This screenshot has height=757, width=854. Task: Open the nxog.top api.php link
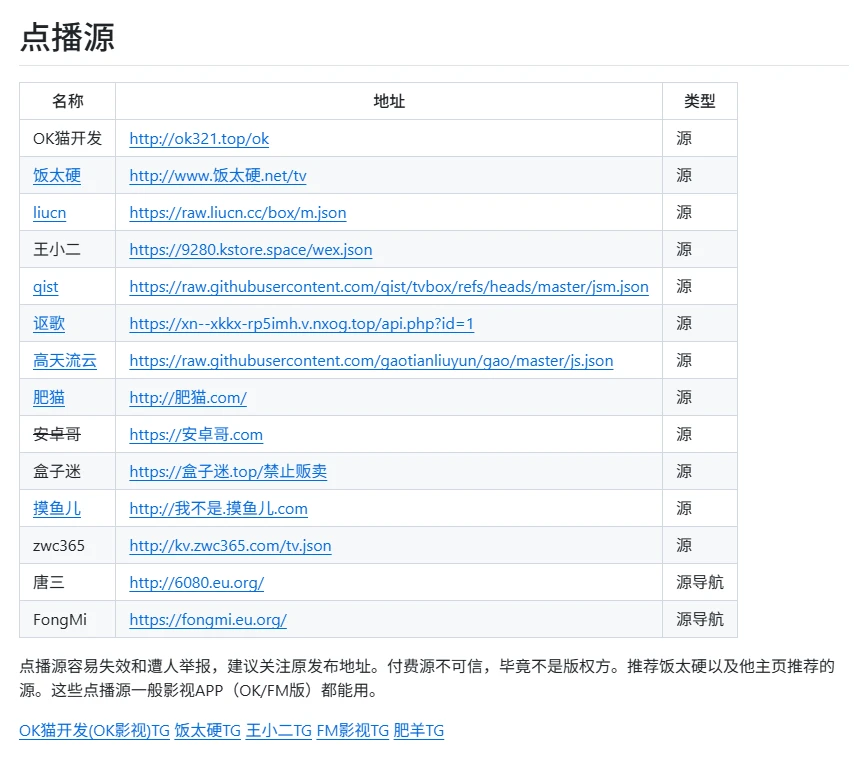point(301,324)
